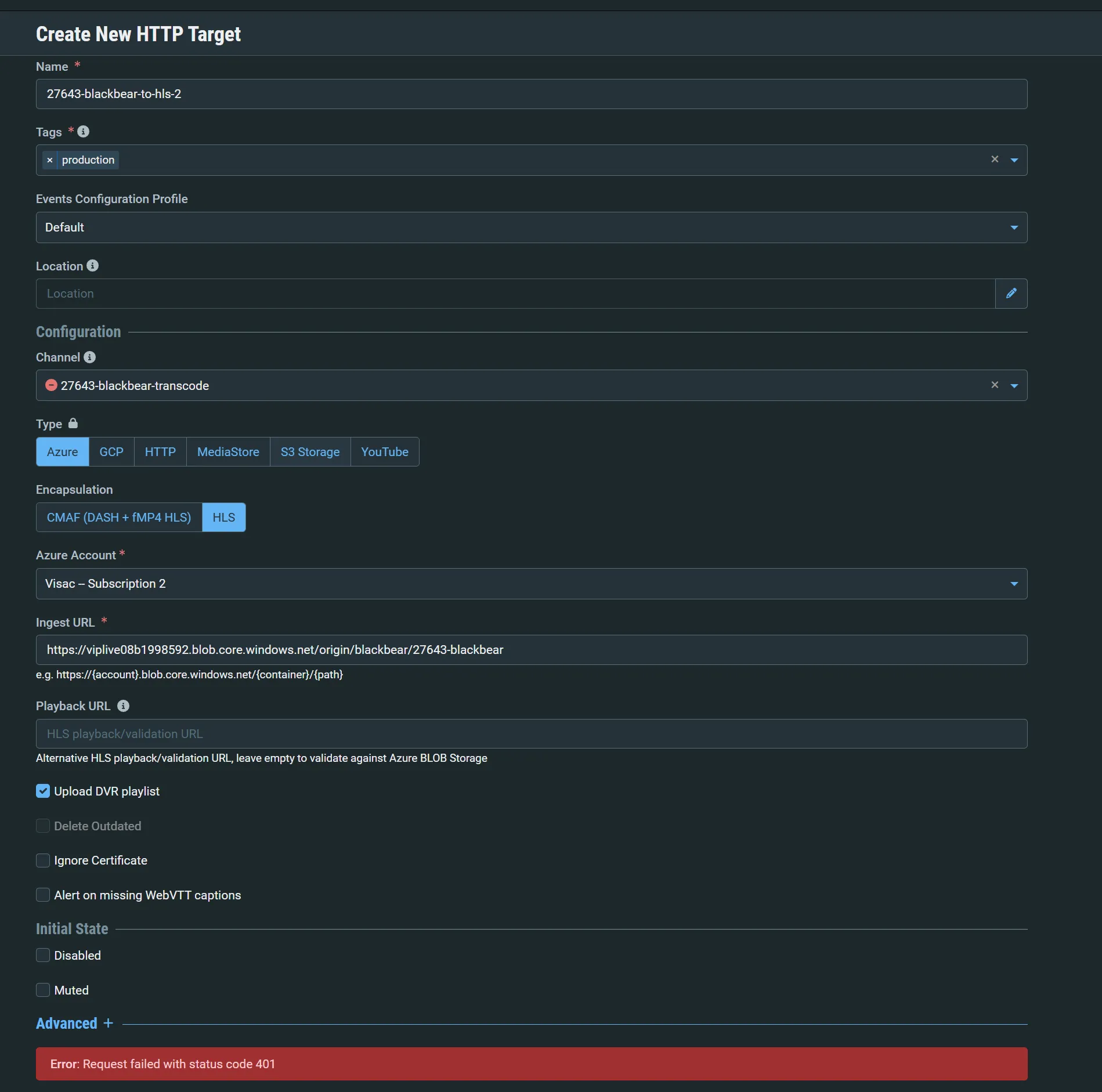Image resolution: width=1102 pixels, height=1092 pixels.
Task: Click the Channel info icon
Action: coord(90,357)
